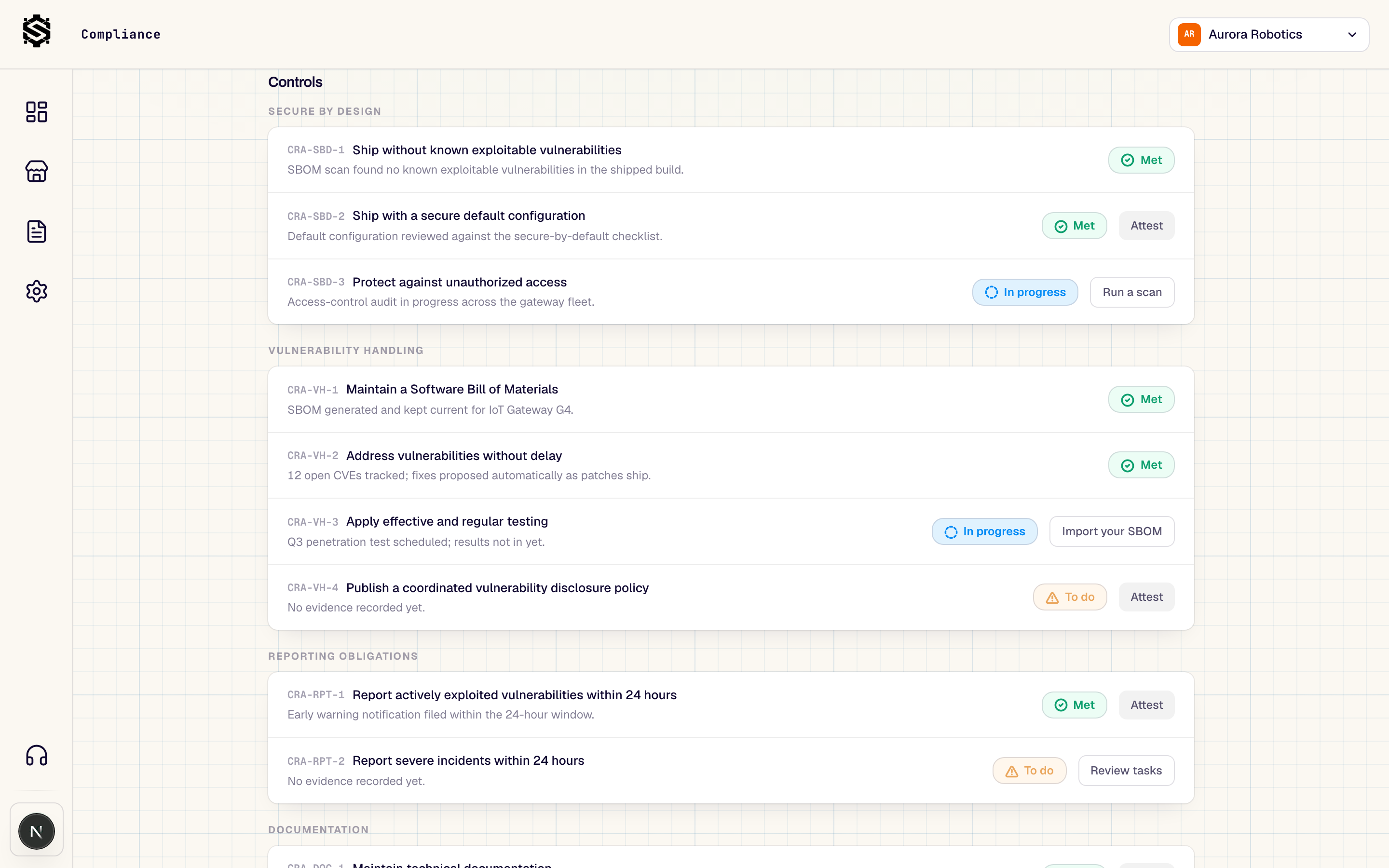Click the Review tasks button
The height and width of the screenshot is (868, 1389).
pyautogui.click(x=1126, y=771)
